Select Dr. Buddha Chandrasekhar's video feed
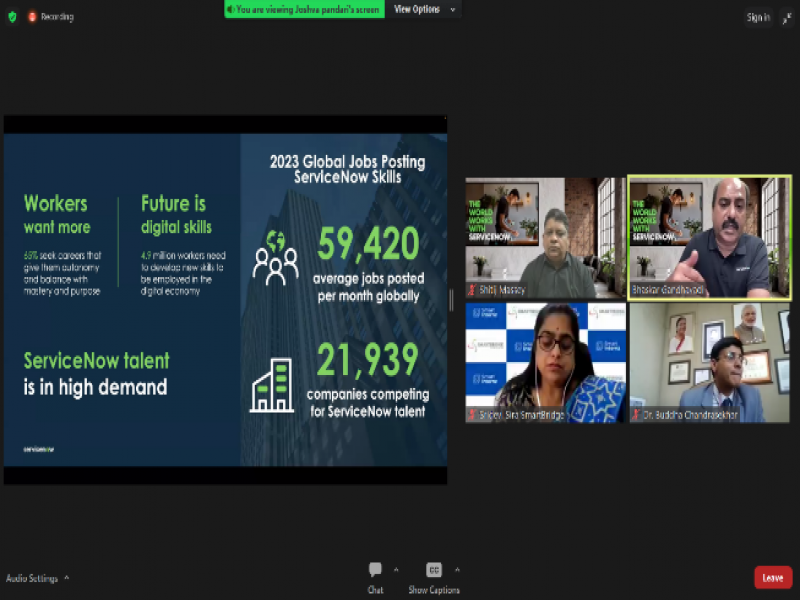800x600 pixels. coord(709,361)
